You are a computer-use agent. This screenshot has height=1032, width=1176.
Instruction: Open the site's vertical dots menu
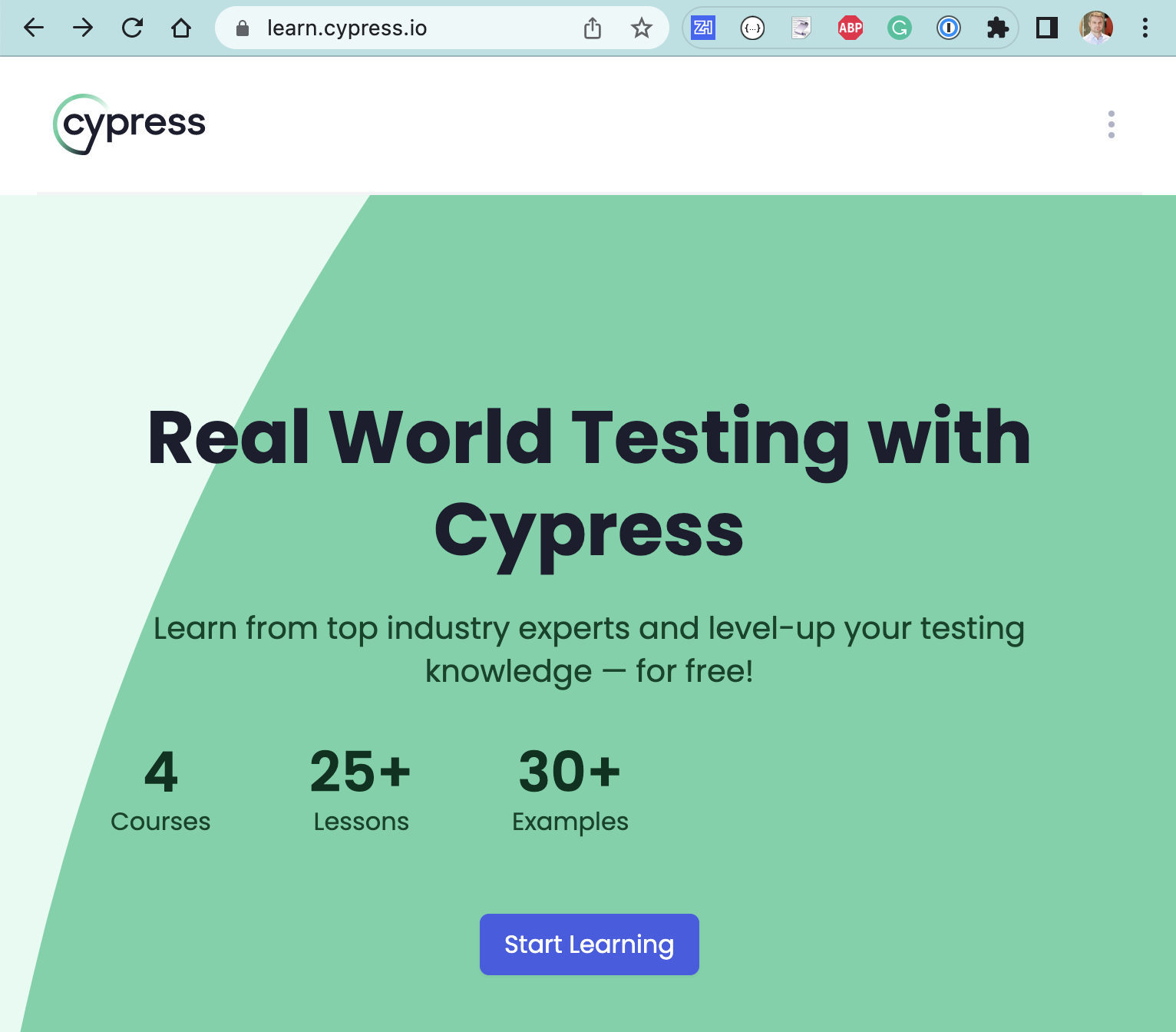click(x=1112, y=124)
